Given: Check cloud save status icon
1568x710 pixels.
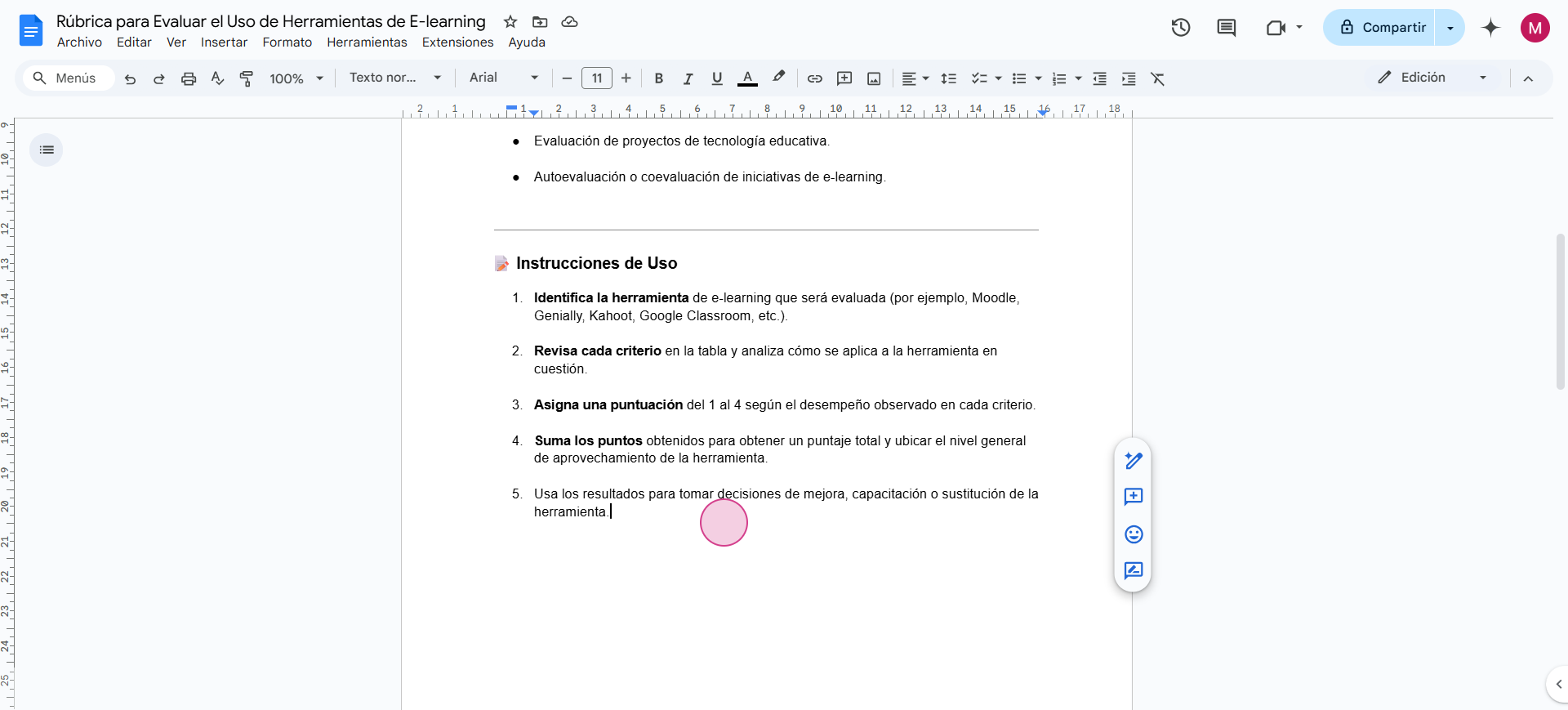Looking at the screenshot, I should click(x=570, y=22).
